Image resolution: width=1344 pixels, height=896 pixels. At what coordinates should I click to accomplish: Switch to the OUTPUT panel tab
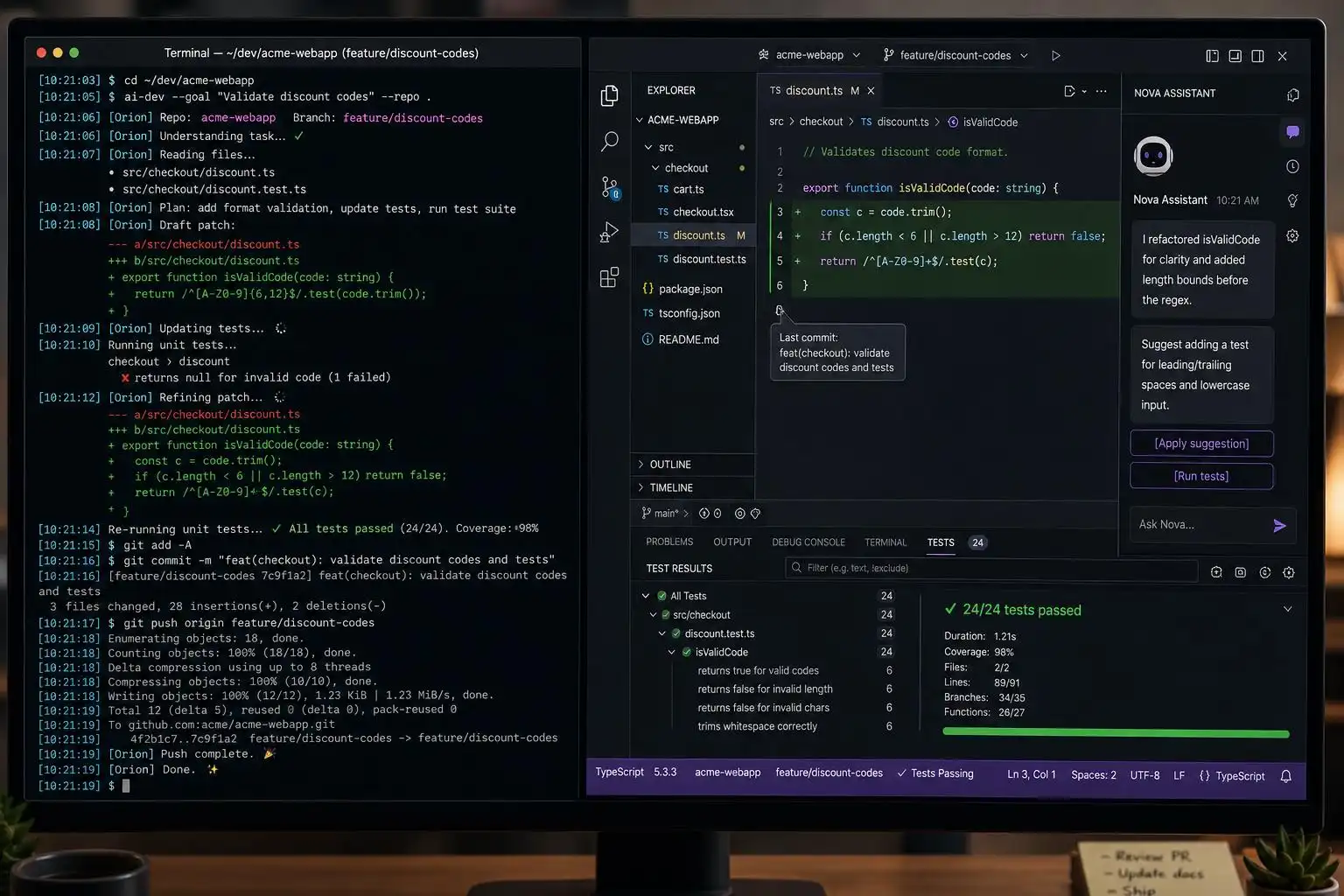pyautogui.click(x=732, y=542)
